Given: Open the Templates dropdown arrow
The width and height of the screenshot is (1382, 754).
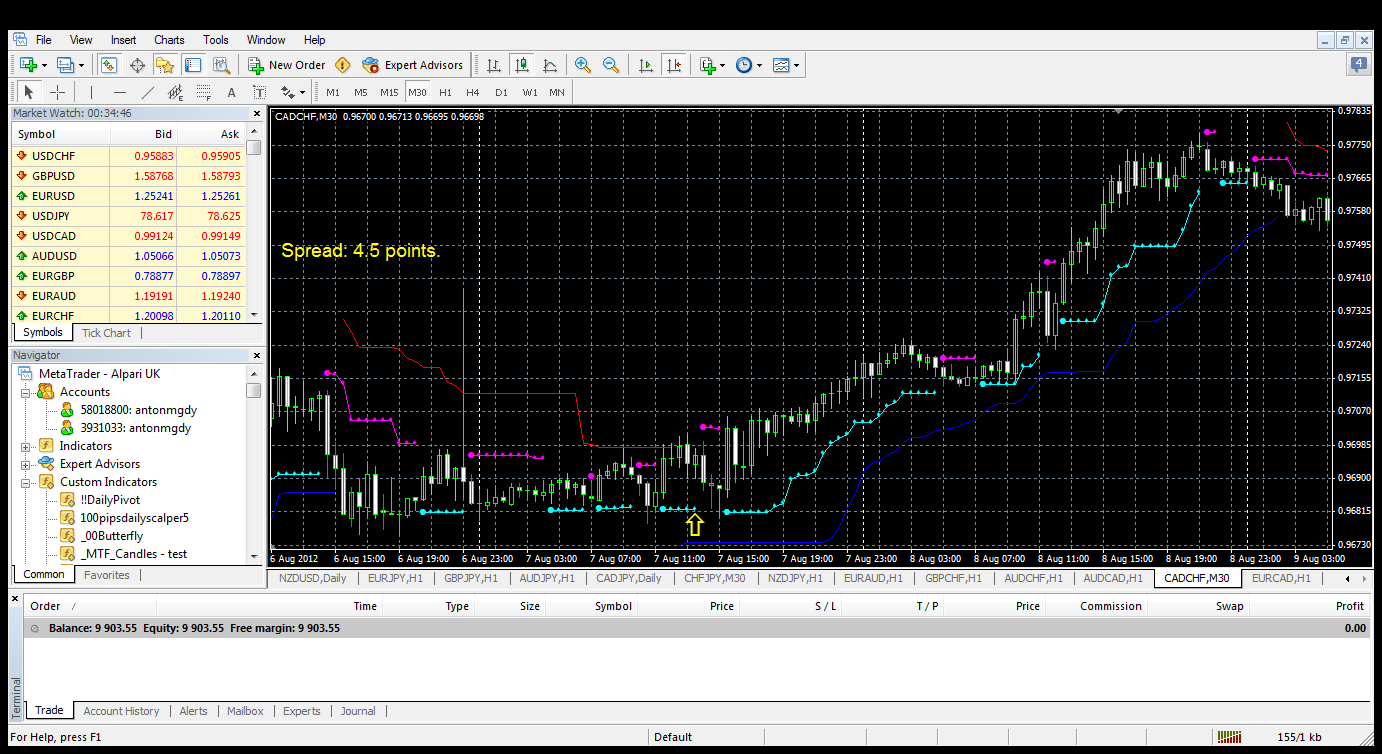Looking at the screenshot, I should 796,65.
